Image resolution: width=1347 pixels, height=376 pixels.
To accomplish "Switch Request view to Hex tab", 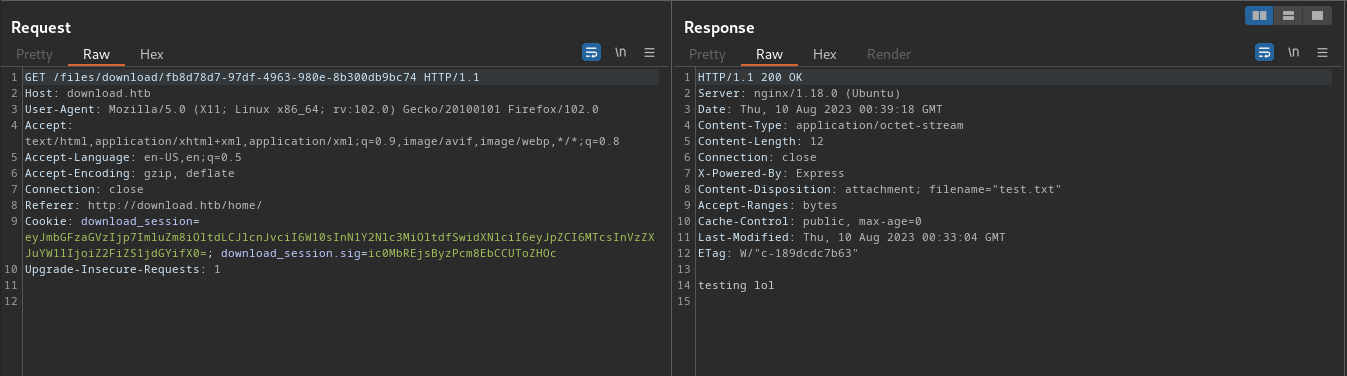I will tap(152, 54).
